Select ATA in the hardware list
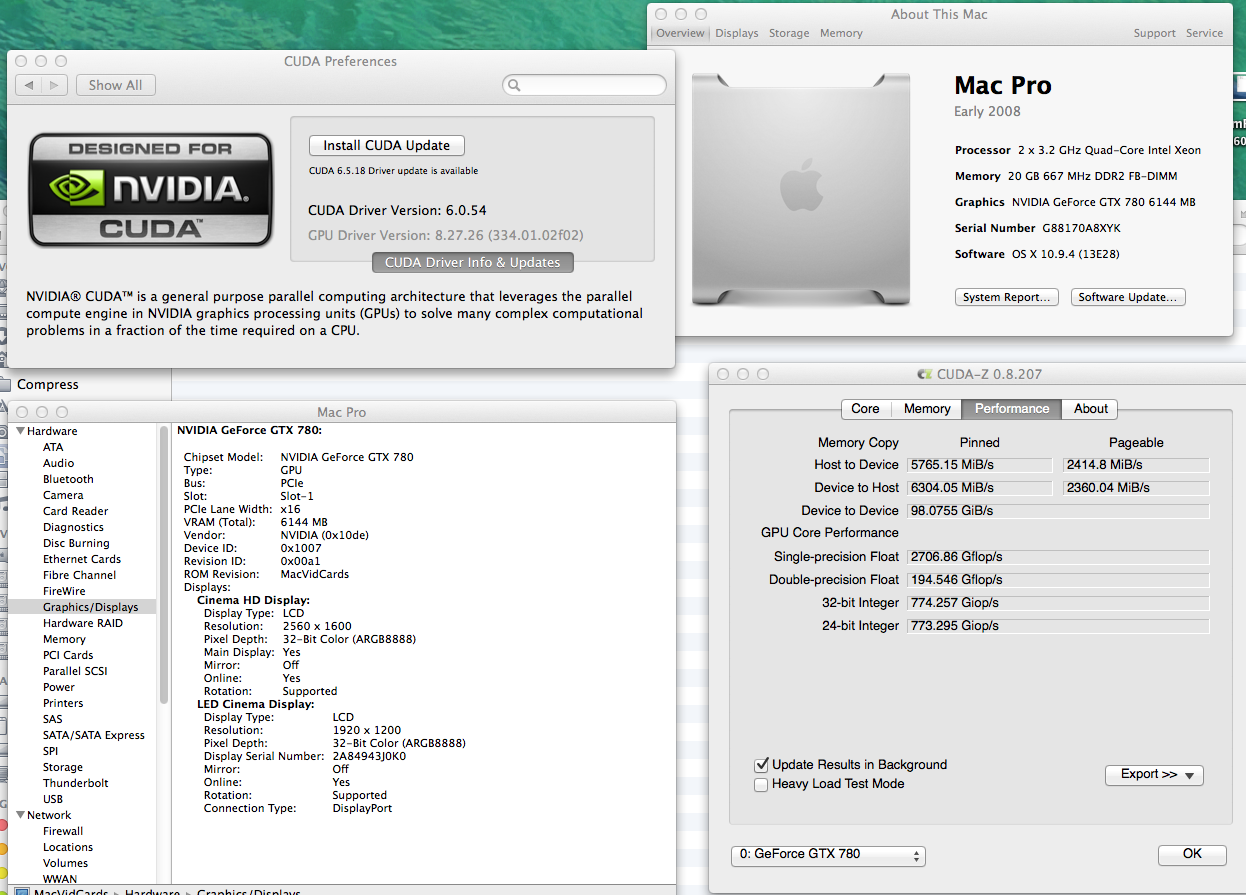Viewport: 1246px width, 895px height. click(53, 448)
